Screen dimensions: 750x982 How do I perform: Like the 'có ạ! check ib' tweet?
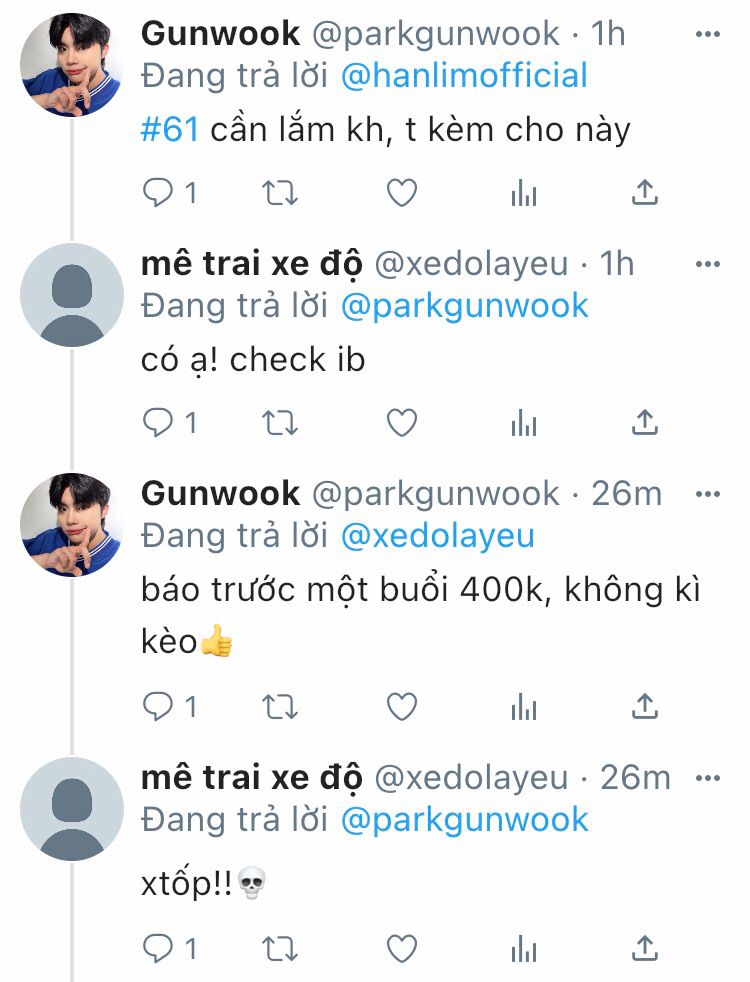[x=401, y=423]
